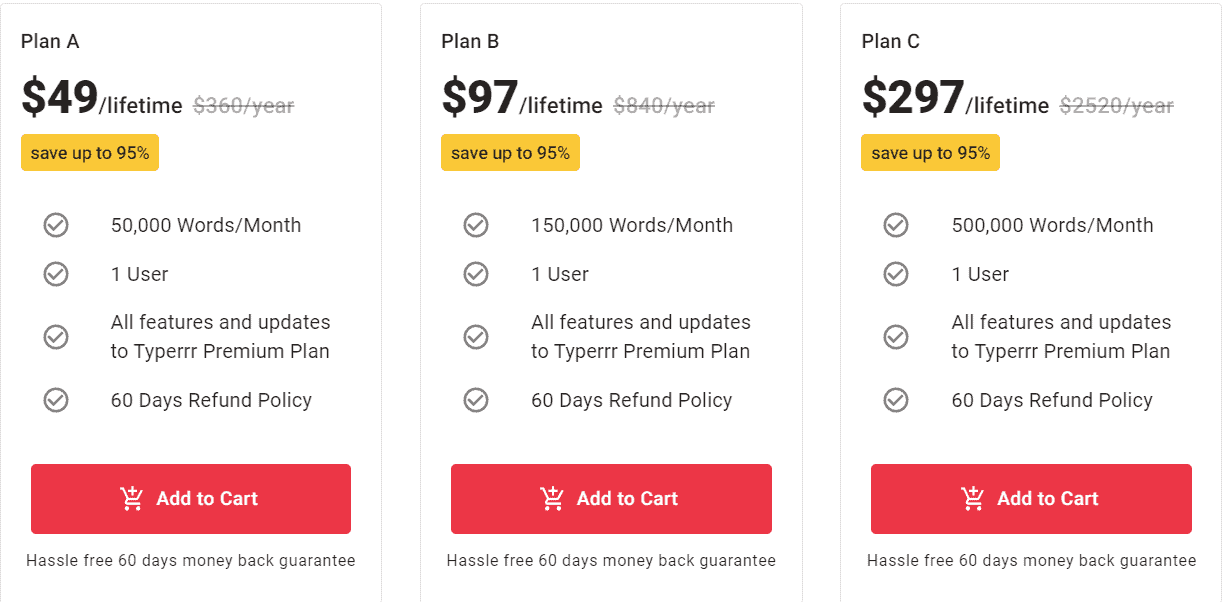
Task: Click the cart icon on Plan C button
Action: [x=972, y=498]
